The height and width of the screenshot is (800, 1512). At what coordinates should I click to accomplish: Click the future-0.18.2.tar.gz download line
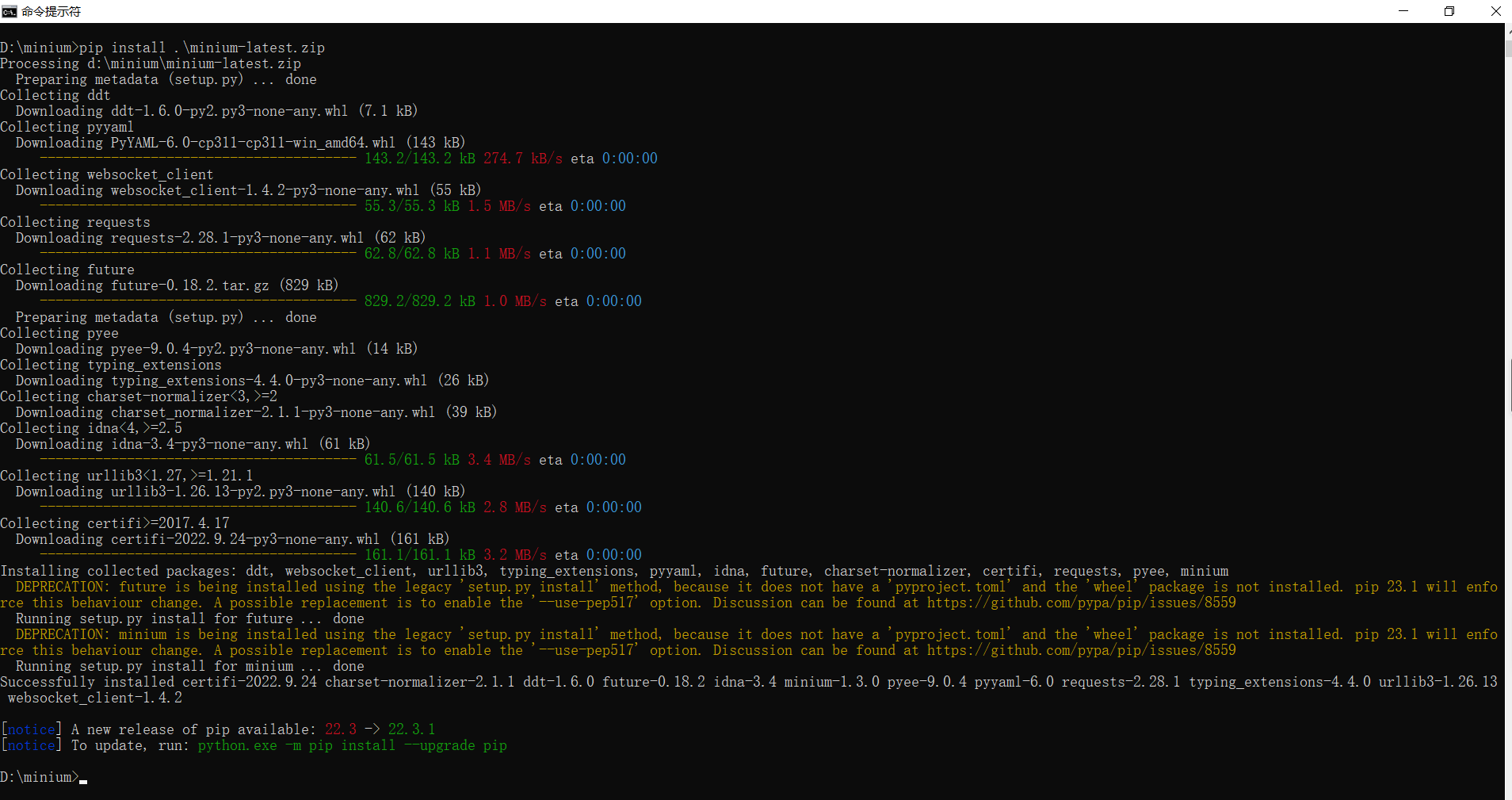177,285
